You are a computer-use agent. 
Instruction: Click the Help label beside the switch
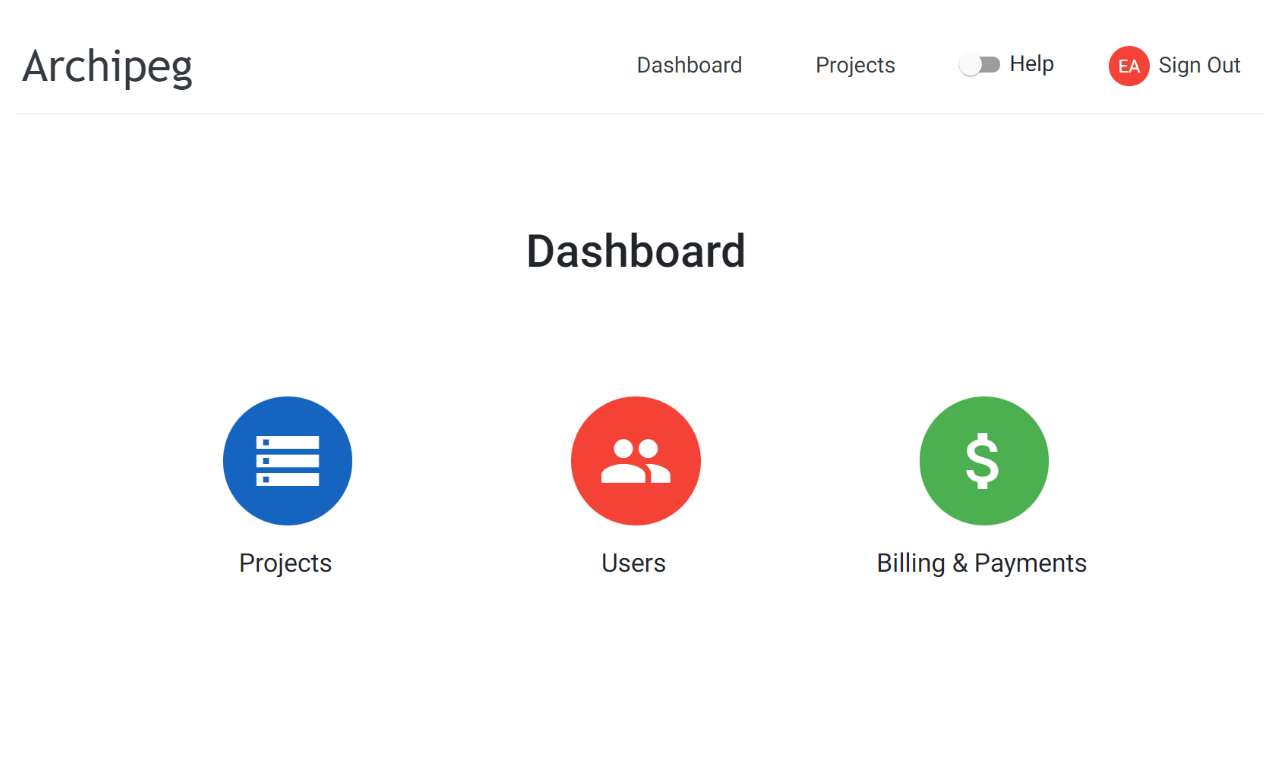coord(1032,64)
